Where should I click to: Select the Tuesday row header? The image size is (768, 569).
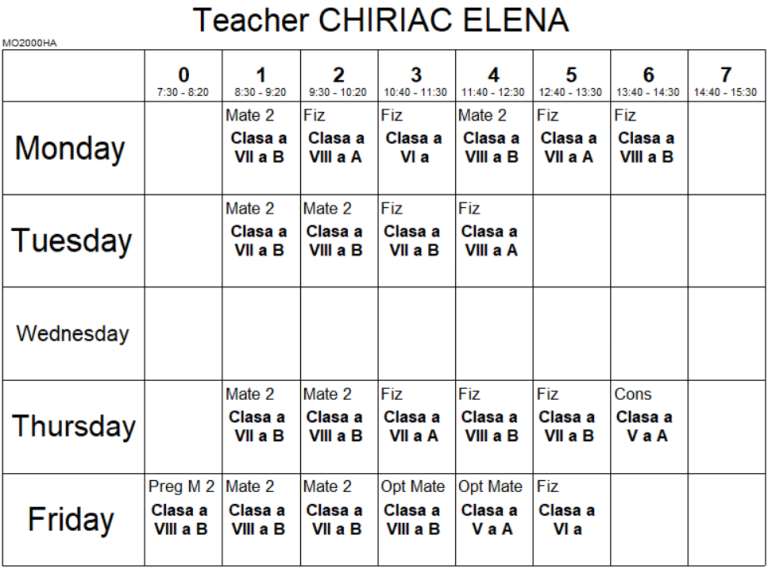[x=71, y=241]
